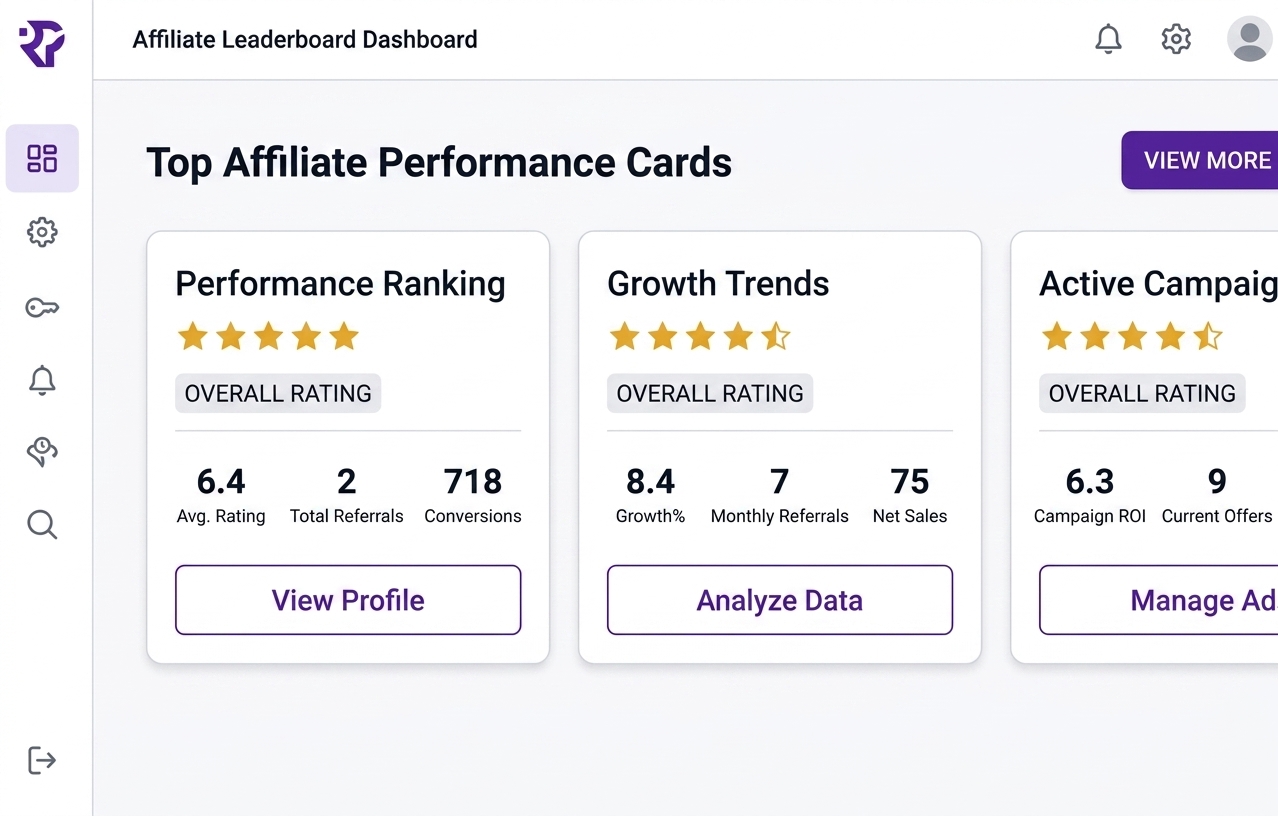Click the clock history sidebar icon
The width and height of the screenshot is (1278, 816).
coord(42,452)
